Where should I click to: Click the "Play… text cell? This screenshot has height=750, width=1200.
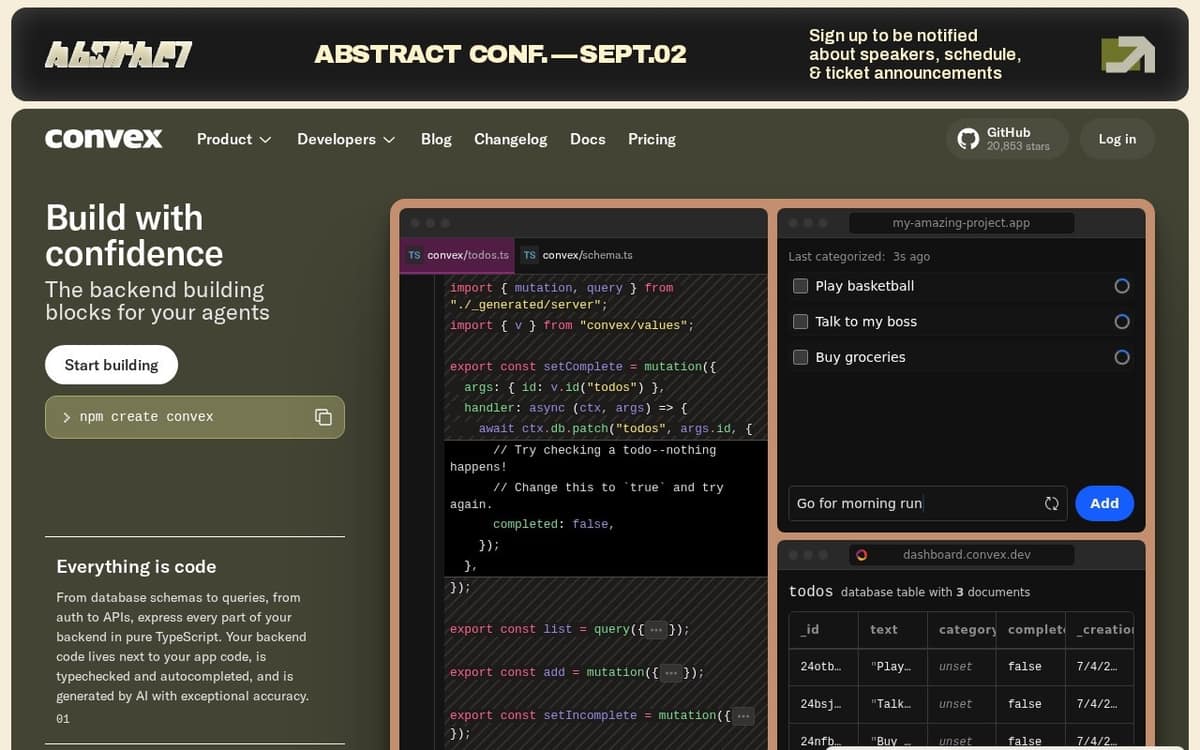(893, 667)
